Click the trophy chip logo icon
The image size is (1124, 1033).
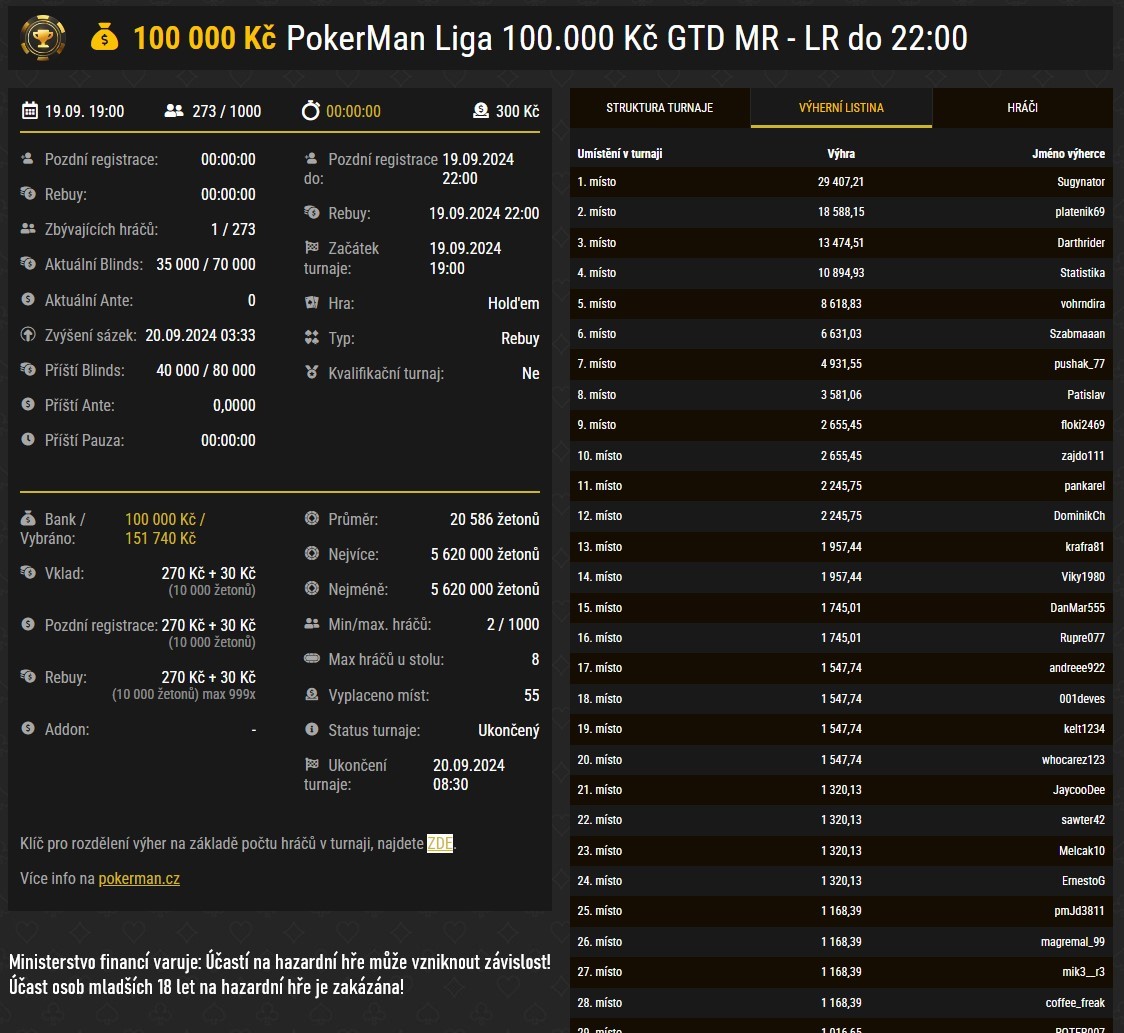43,38
